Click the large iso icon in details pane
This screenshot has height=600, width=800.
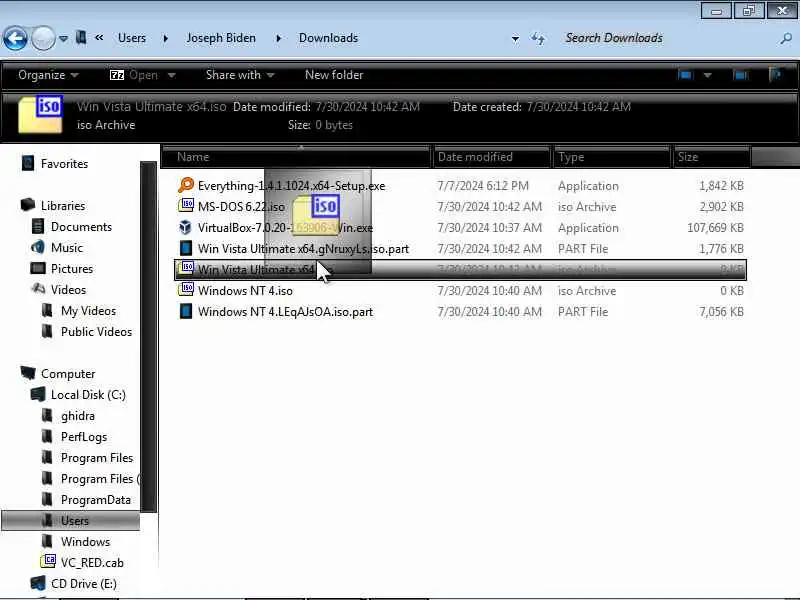coord(40,115)
